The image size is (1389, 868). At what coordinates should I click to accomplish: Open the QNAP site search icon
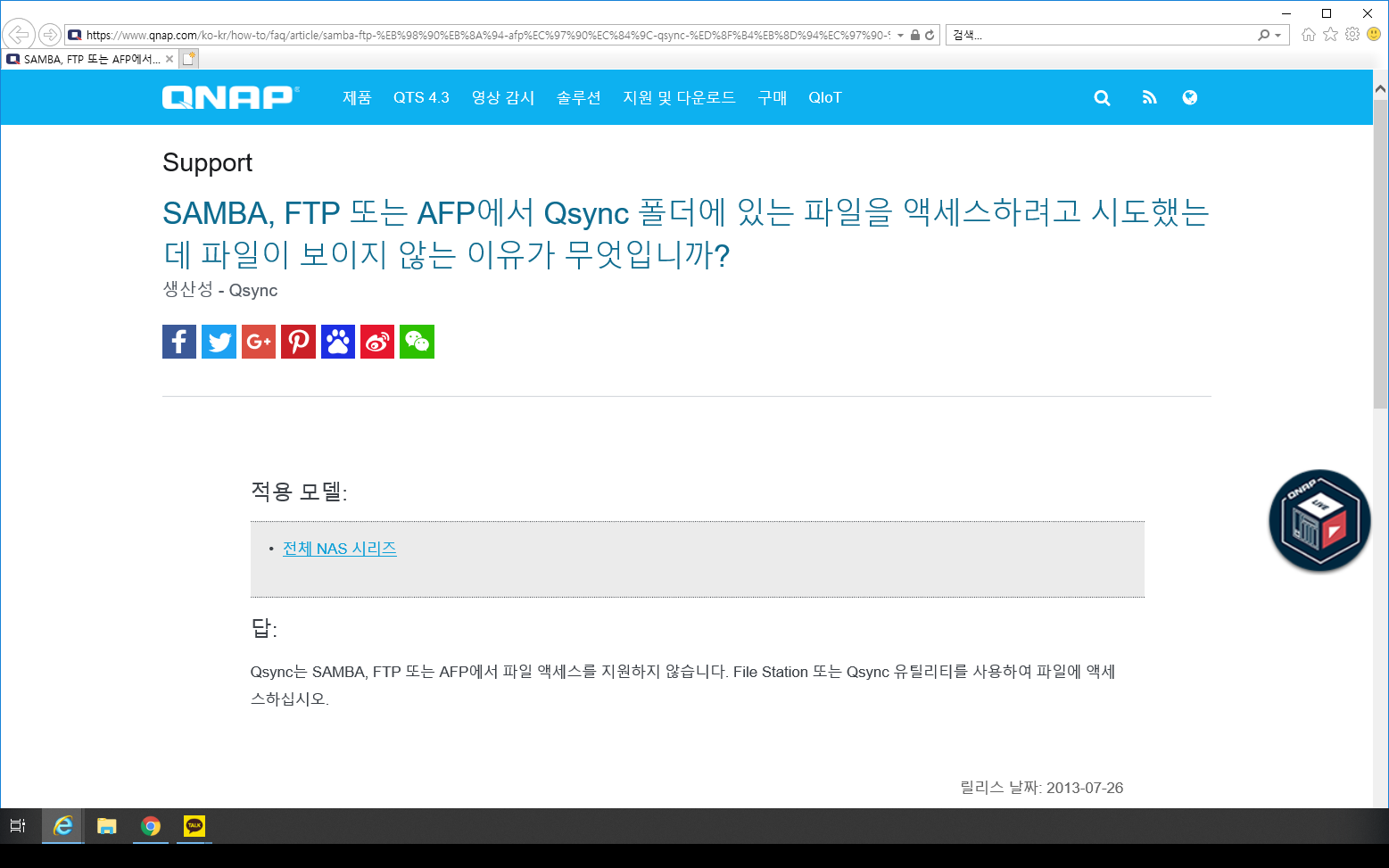point(1103,98)
